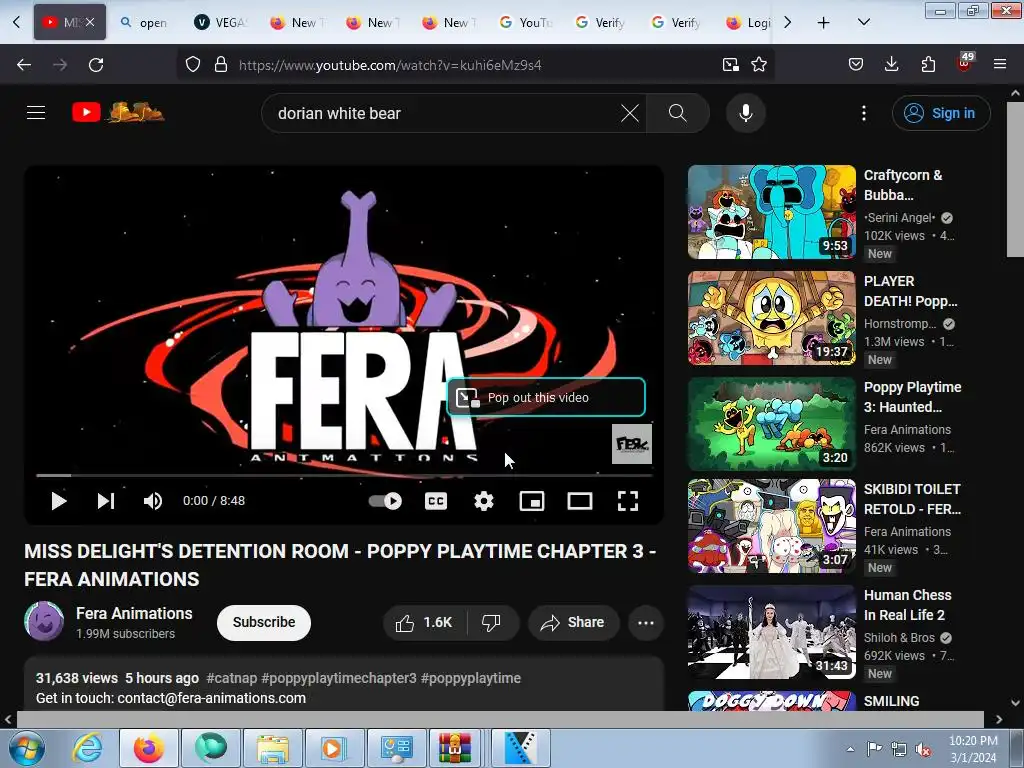Click the Fera channel watermark in video
1024x768 pixels.
[632, 444]
